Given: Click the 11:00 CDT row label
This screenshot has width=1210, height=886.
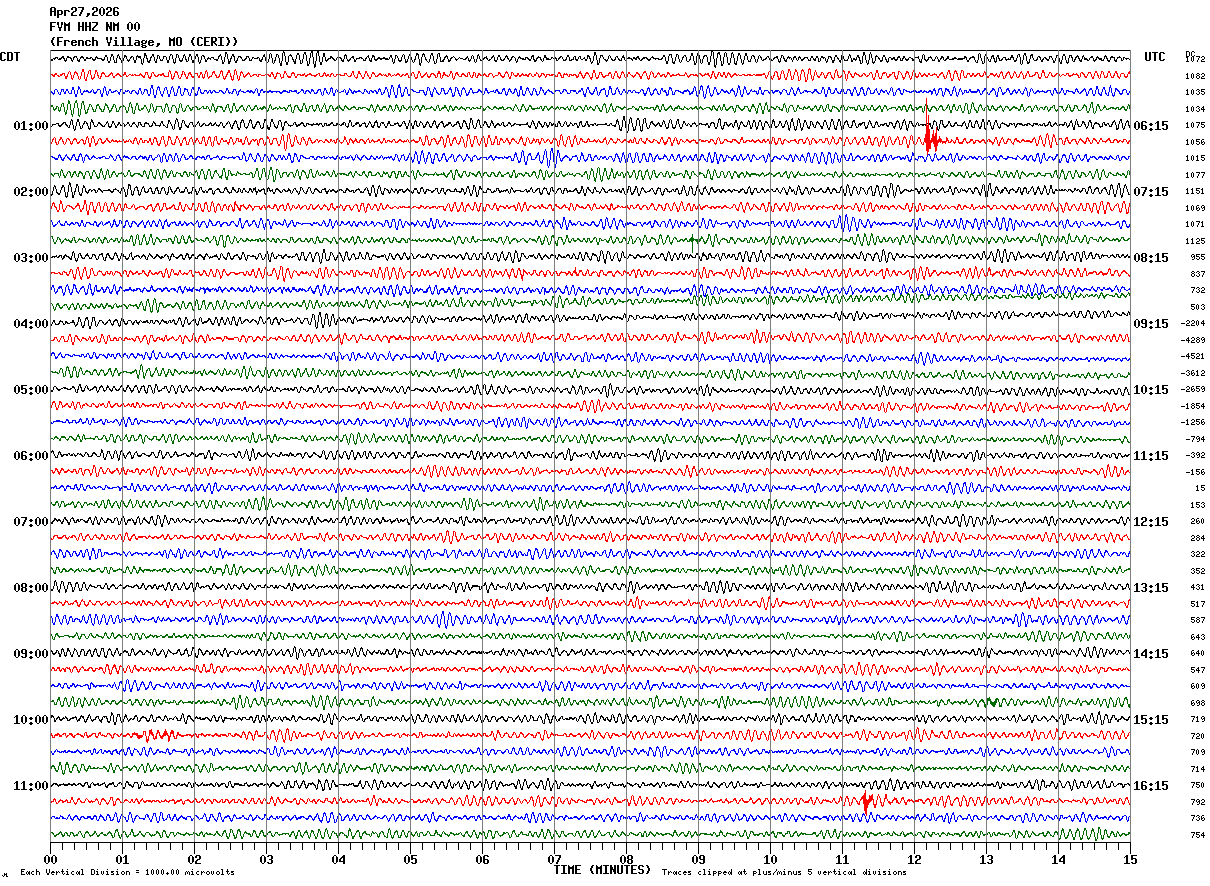Looking at the screenshot, I should point(31,786).
